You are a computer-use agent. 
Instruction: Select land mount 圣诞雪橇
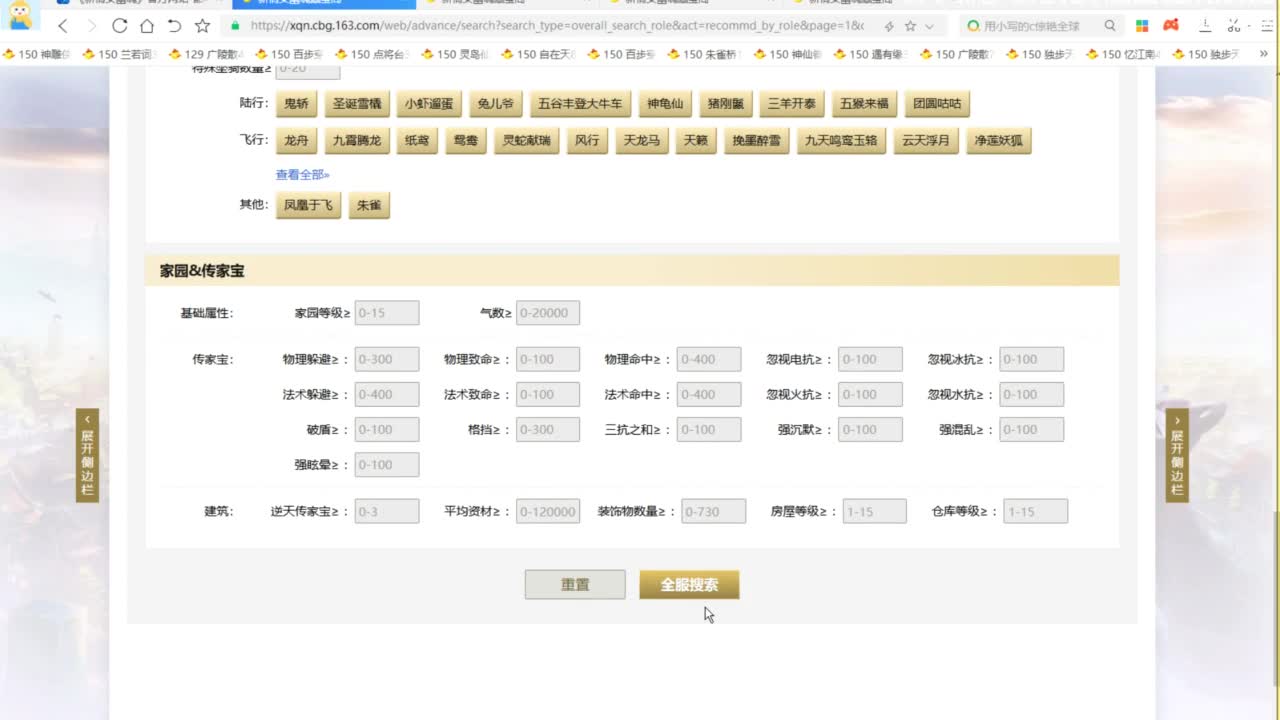[357, 104]
